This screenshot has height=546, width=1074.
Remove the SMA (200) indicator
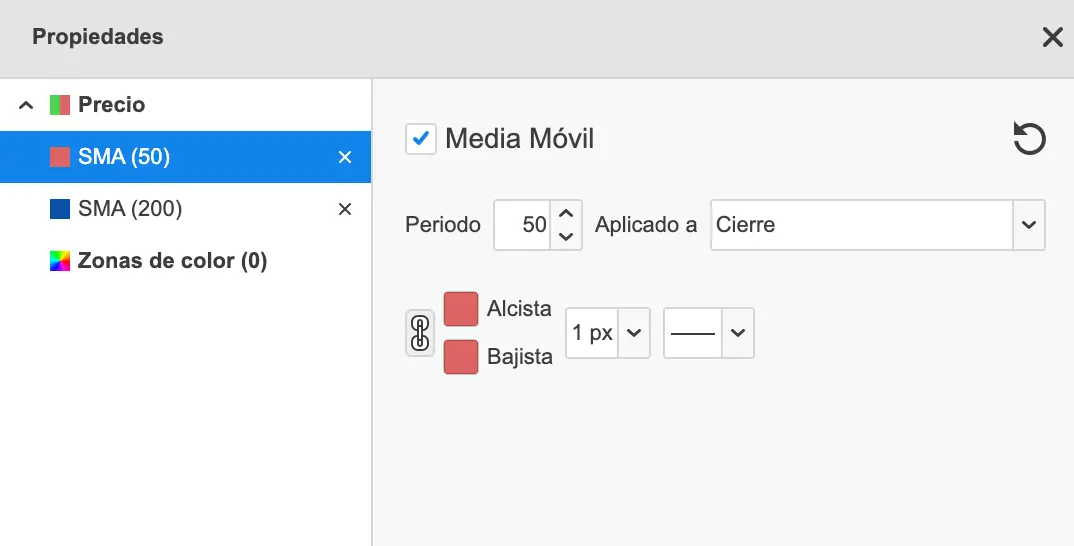(x=345, y=209)
